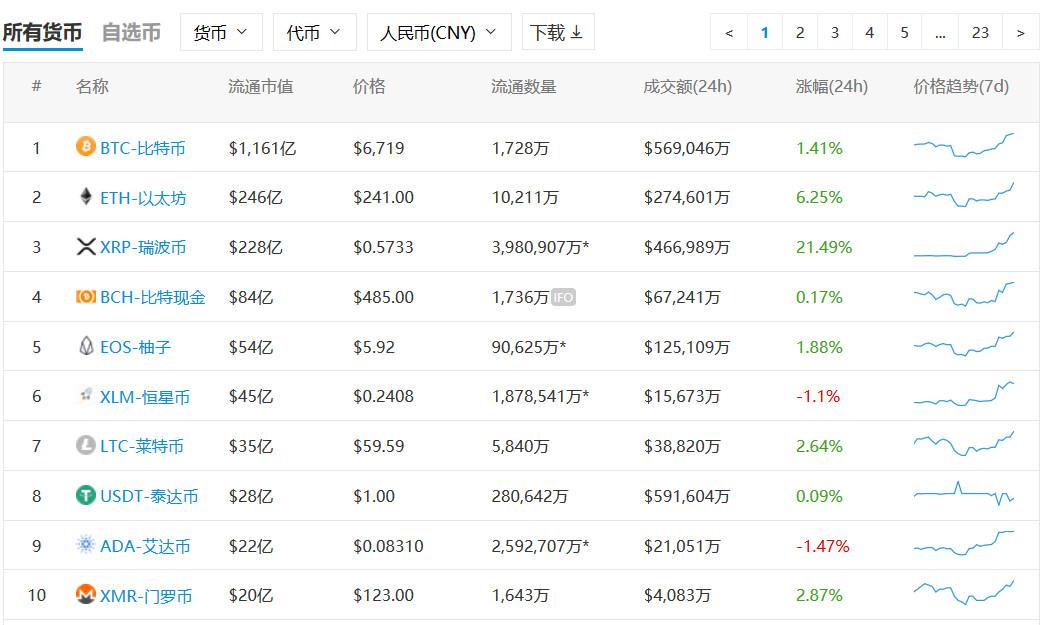View the ADA 7-day price trend chart
Screen dimensions: 1053x625
pyautogui.click(x=964, y=543)
